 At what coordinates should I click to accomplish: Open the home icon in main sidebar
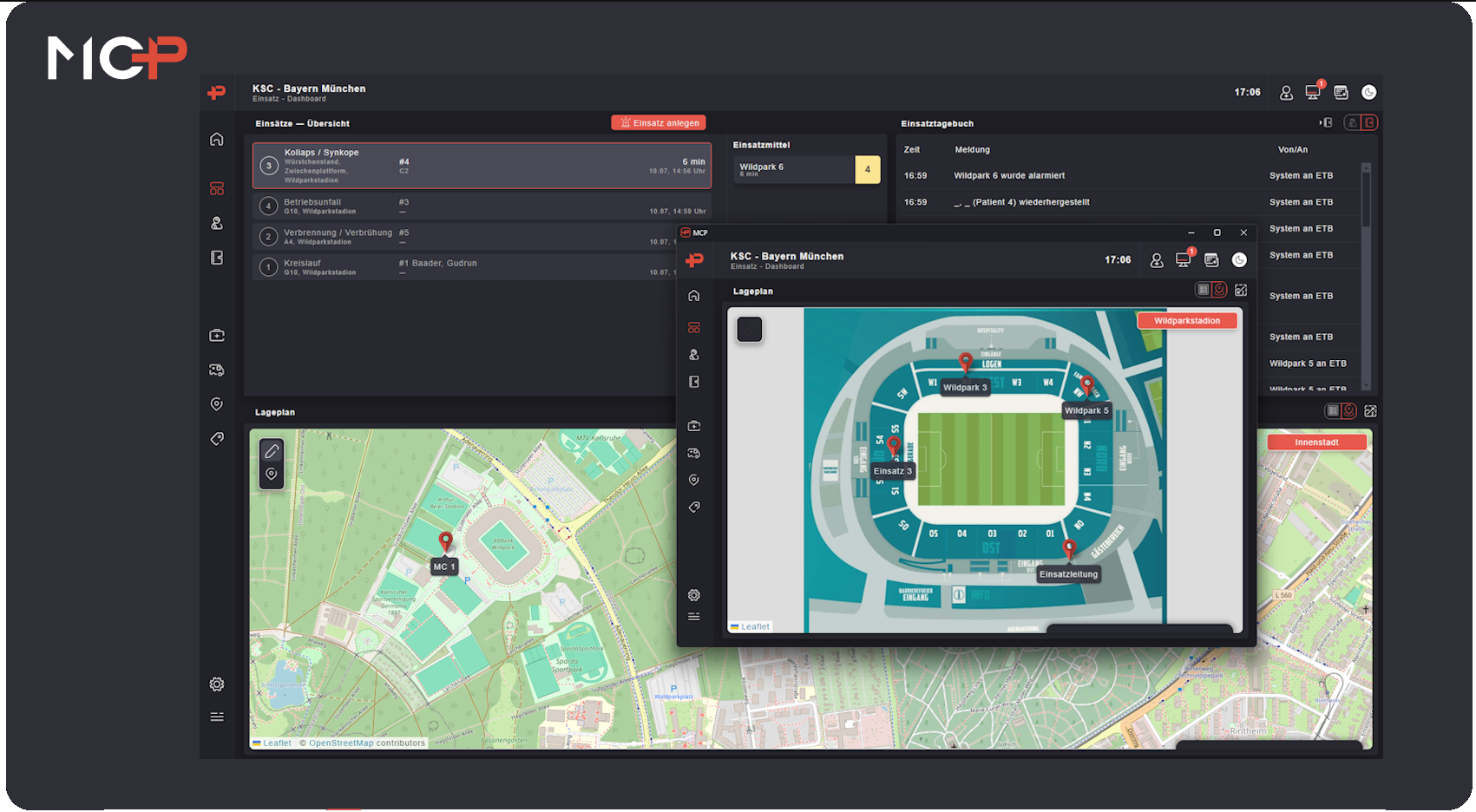[217, 140]
